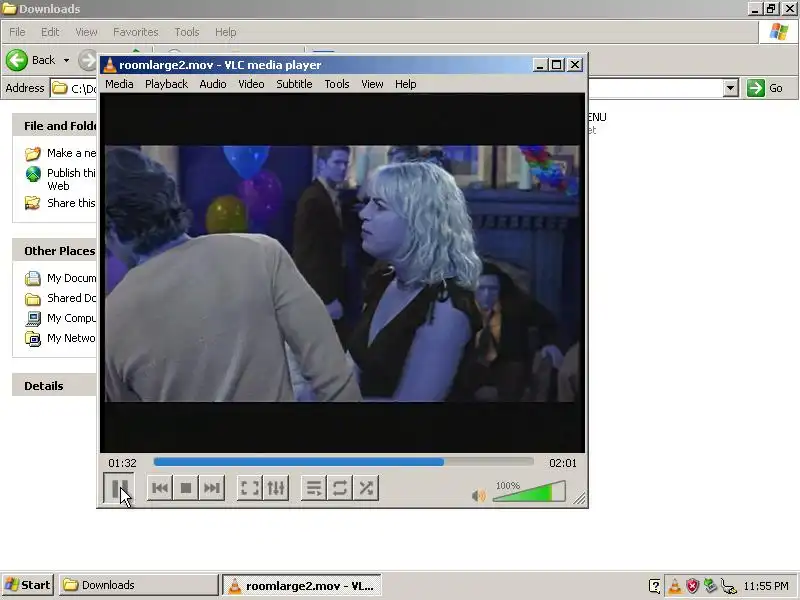The width and height of the screenshot is (800, 600).
Task: Pause the video in VLC
Action: pos(119,488)
